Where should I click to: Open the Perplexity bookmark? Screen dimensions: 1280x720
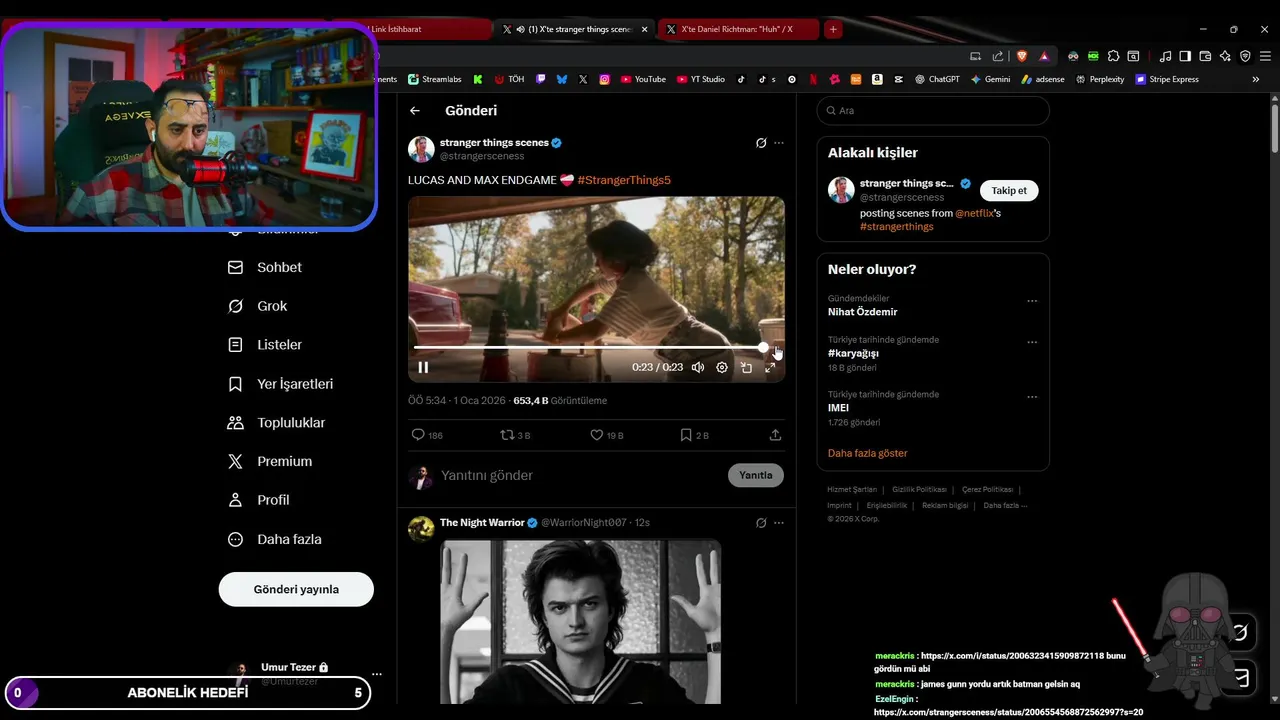click(x=1100, y=79)
